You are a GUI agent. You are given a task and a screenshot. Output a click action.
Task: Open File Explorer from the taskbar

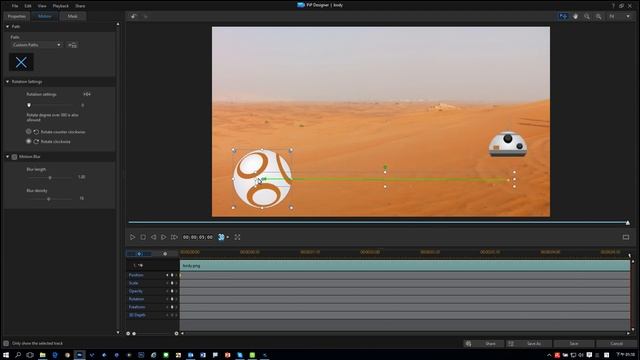(42, 355)
